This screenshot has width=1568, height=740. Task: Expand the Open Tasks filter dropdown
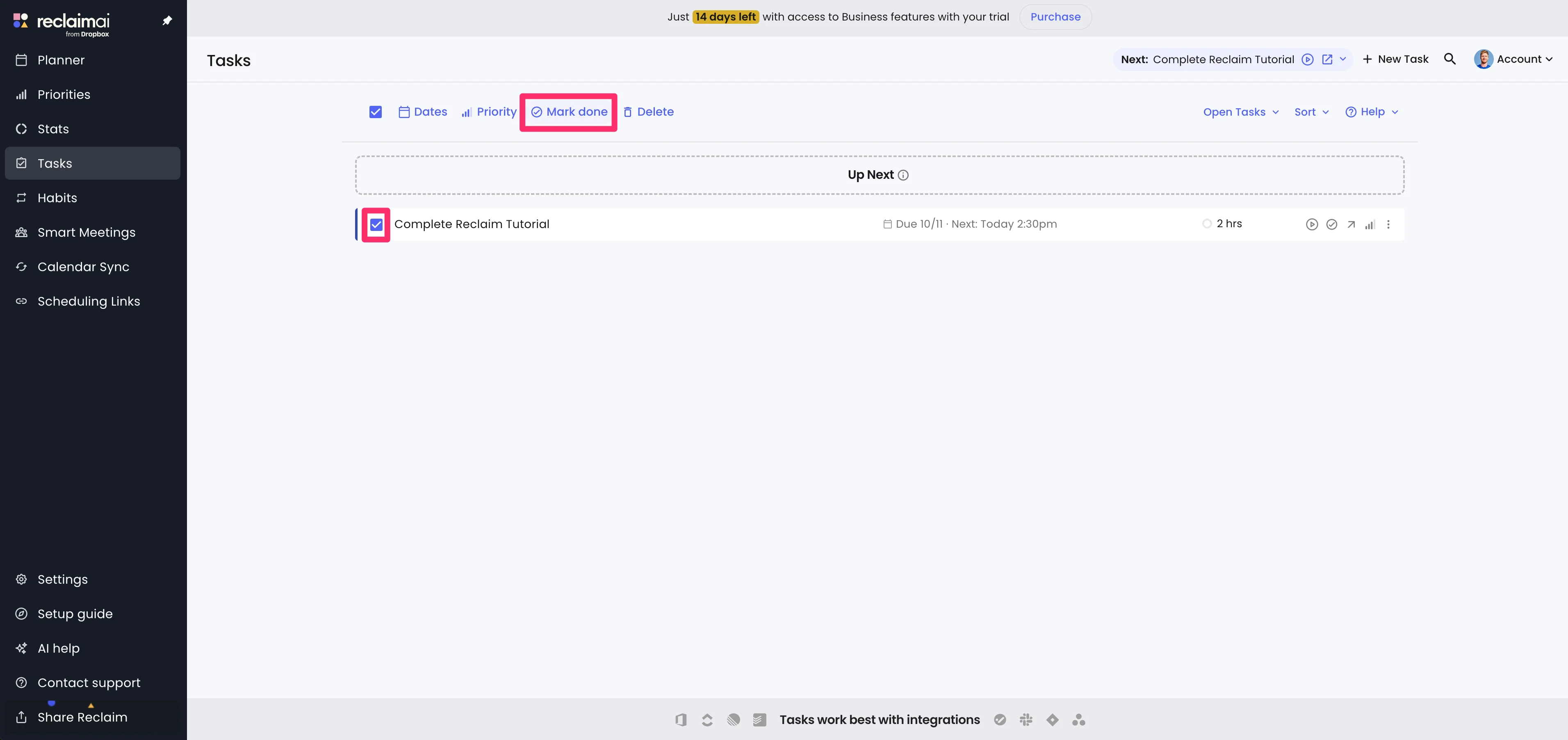coord(1240,112)
